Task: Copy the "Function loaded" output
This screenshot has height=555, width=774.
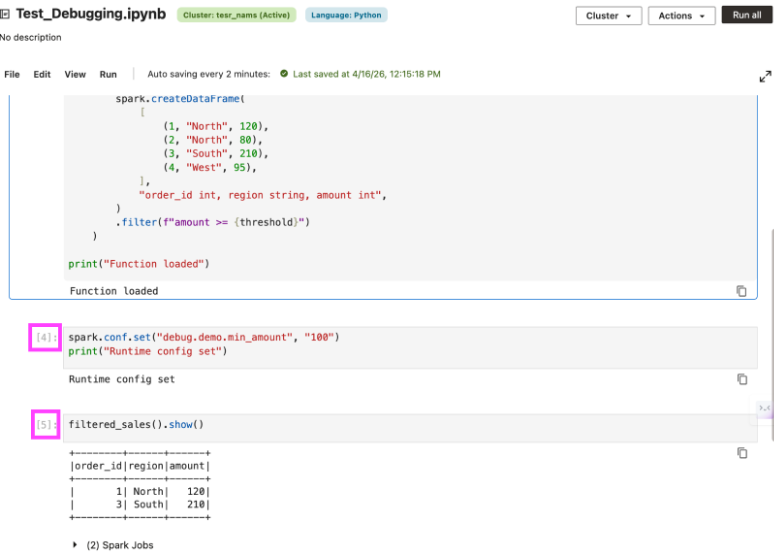Action: tap(742, 291)
